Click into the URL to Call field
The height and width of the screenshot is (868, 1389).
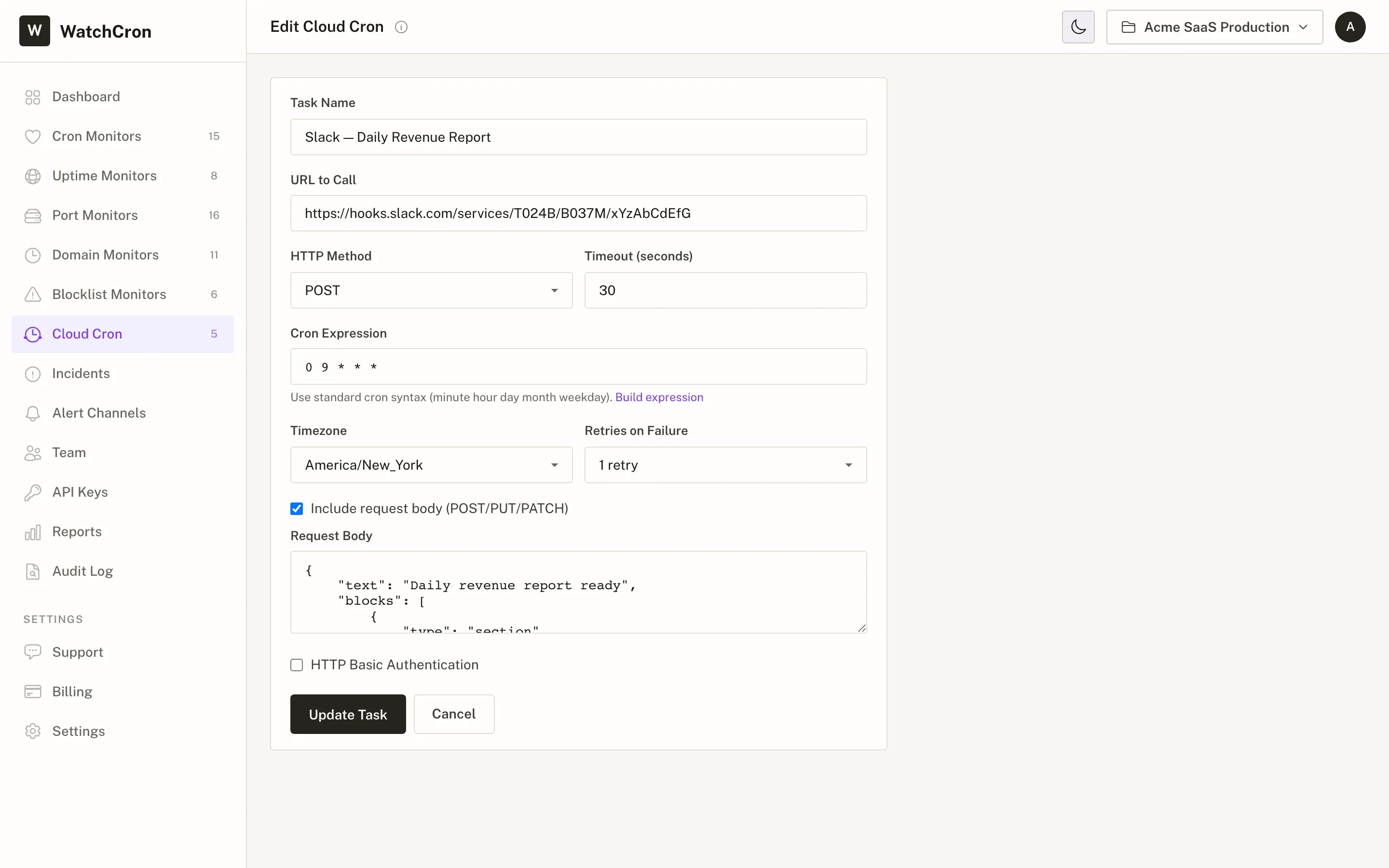(x=579, y=214)
